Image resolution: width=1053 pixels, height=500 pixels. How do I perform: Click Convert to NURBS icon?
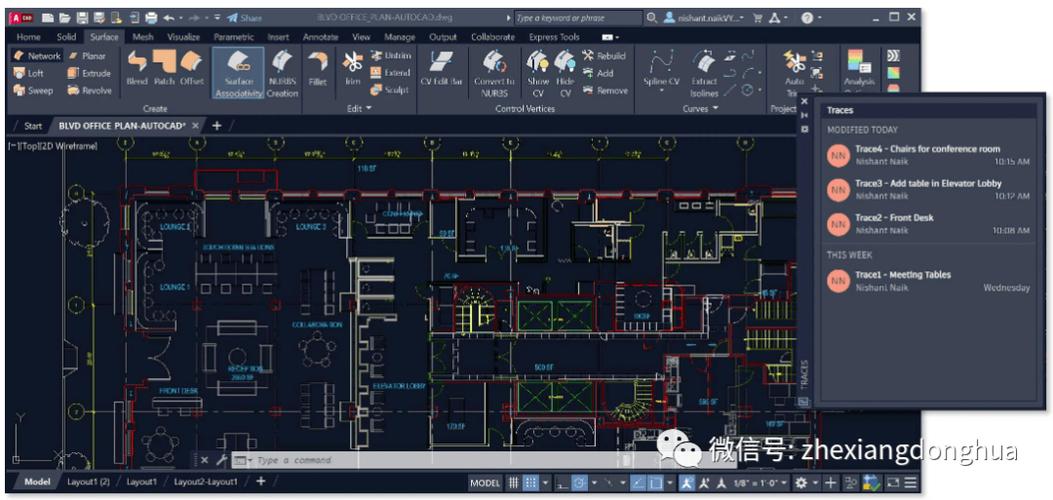[x=493, y=70]
